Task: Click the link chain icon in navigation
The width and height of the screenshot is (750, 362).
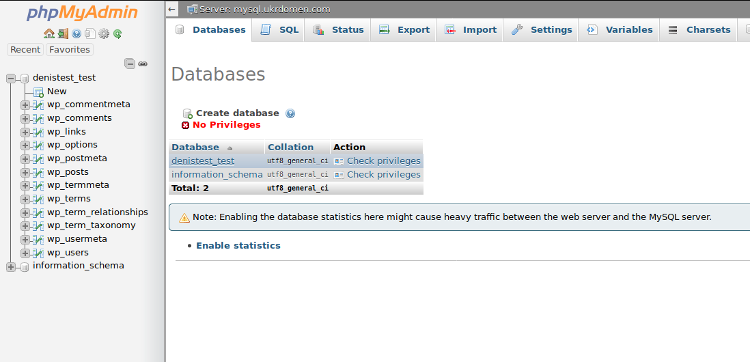Action: 143,64
